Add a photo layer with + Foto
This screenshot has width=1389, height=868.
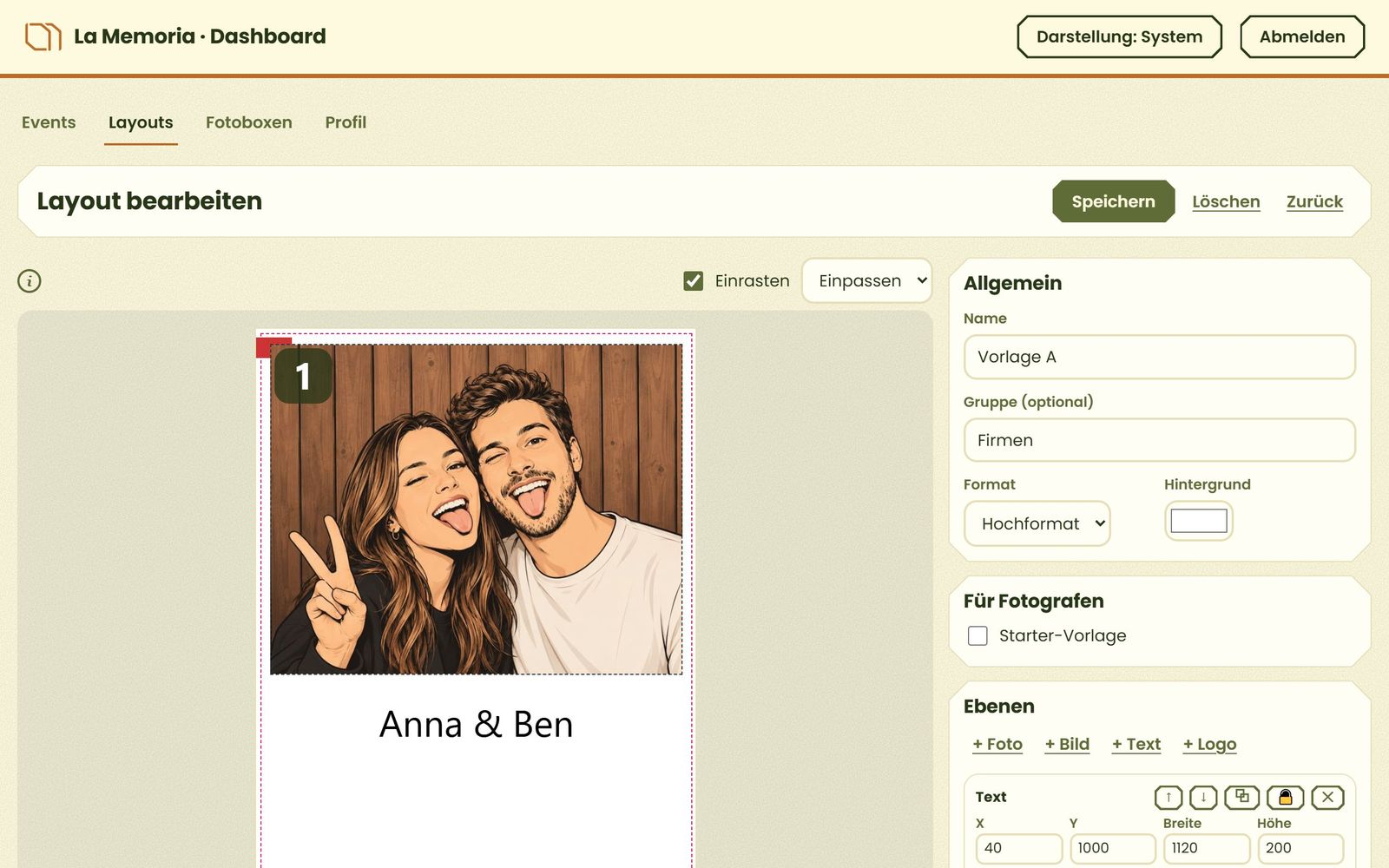997,744
